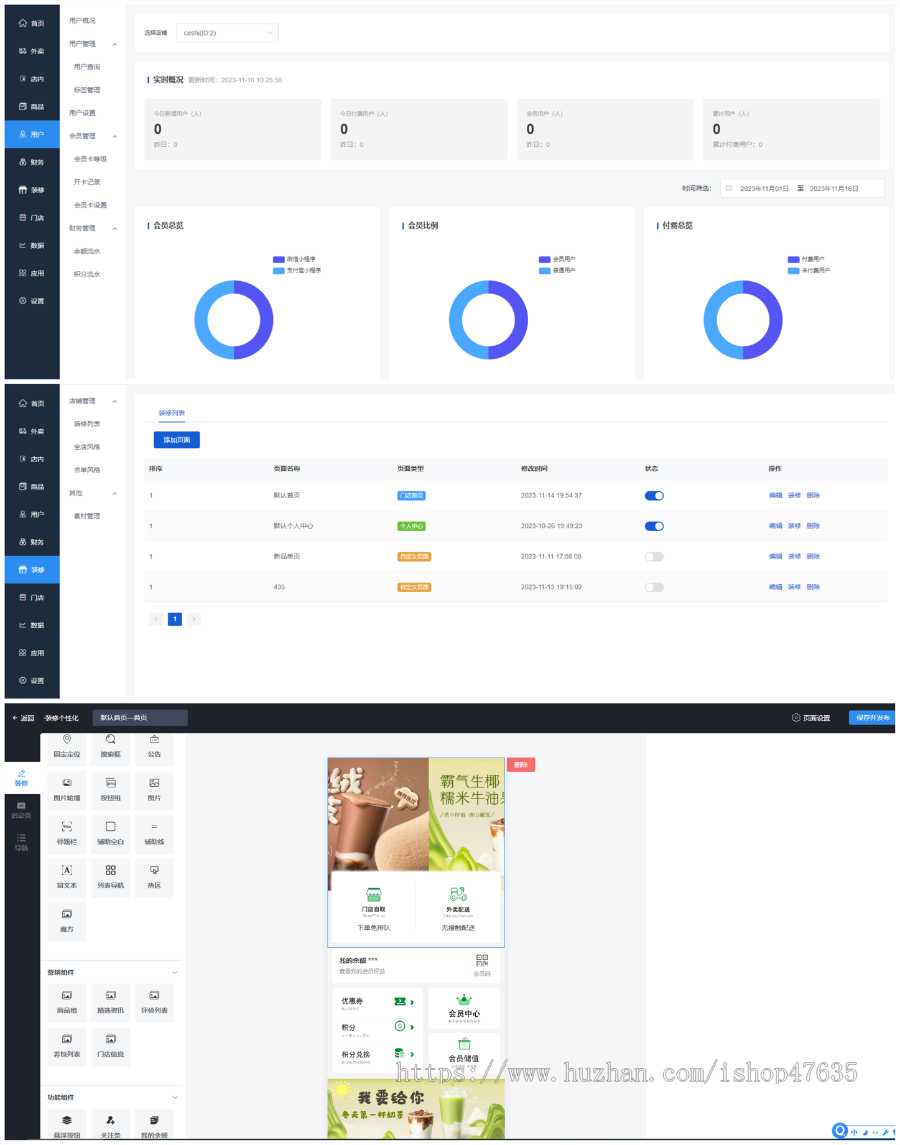Viewport: 900px width, 1145px height.
Task: Click the 添加页面 button
Action: [x=177, y=440]
